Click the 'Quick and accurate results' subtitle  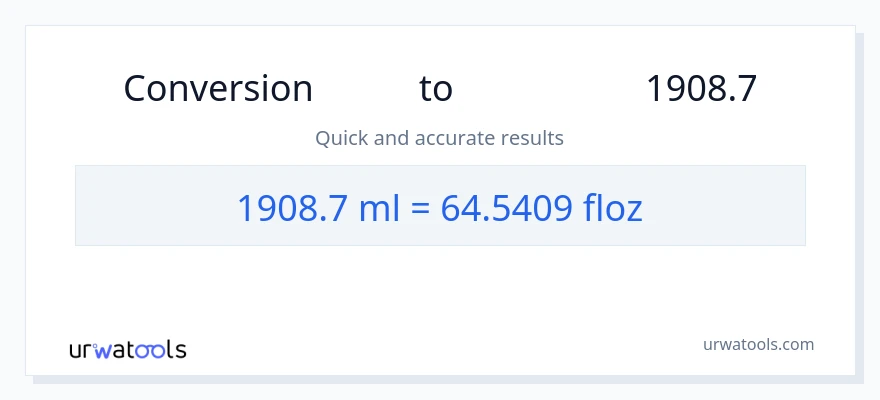439,138
